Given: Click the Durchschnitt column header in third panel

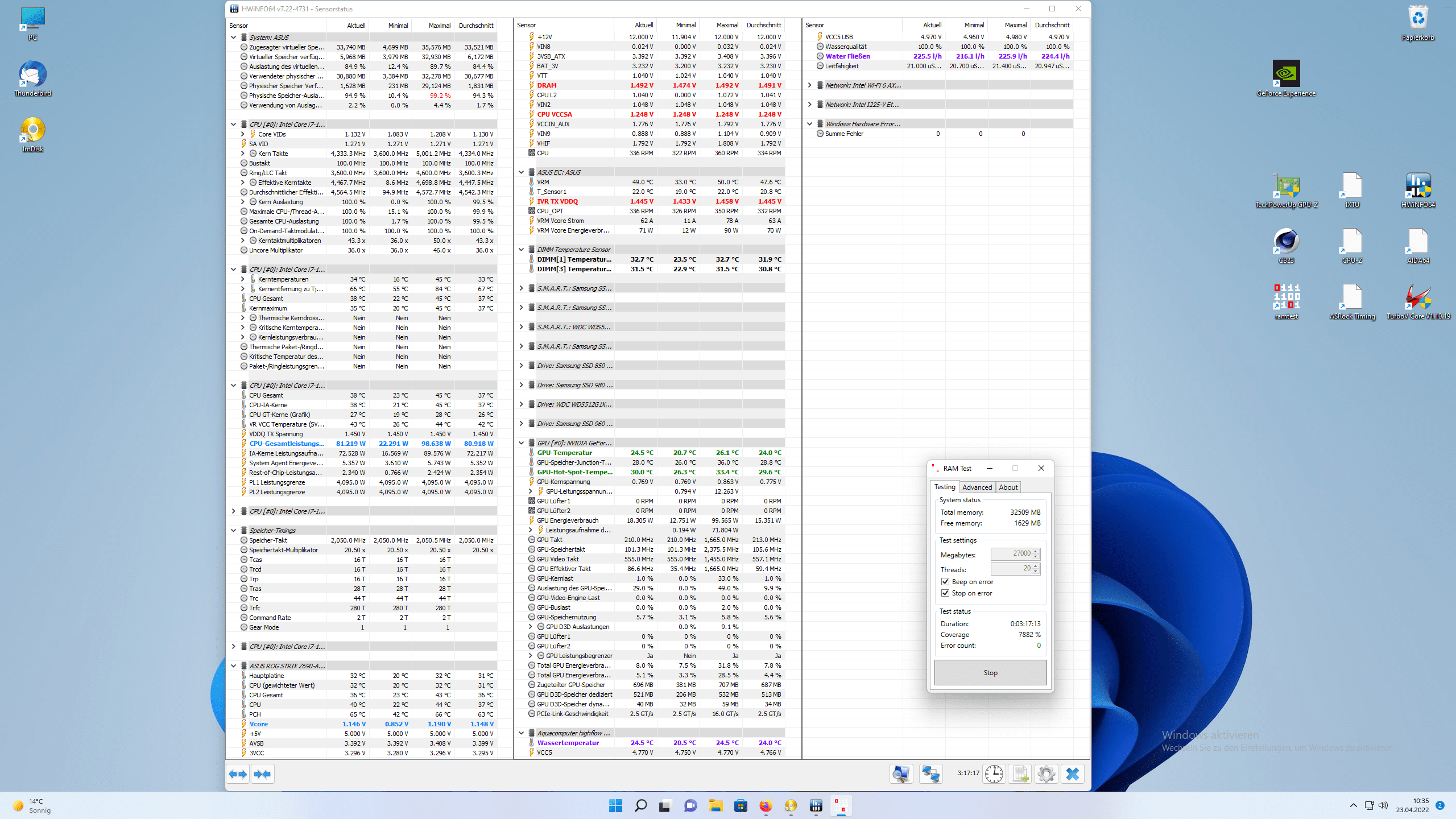Looking at the screenshot, I should 1052,25.
